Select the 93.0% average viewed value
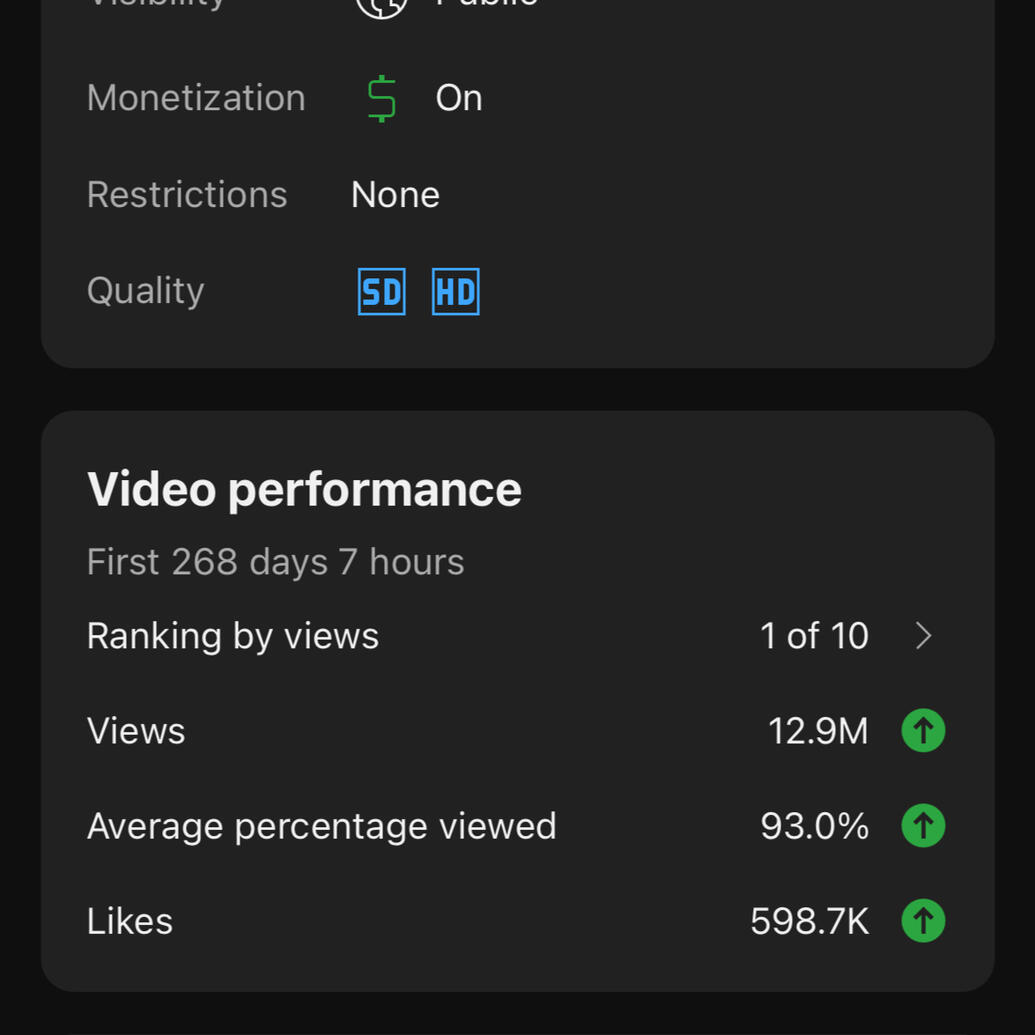This screenshot has height=1035, width=1035. [814, 826]
